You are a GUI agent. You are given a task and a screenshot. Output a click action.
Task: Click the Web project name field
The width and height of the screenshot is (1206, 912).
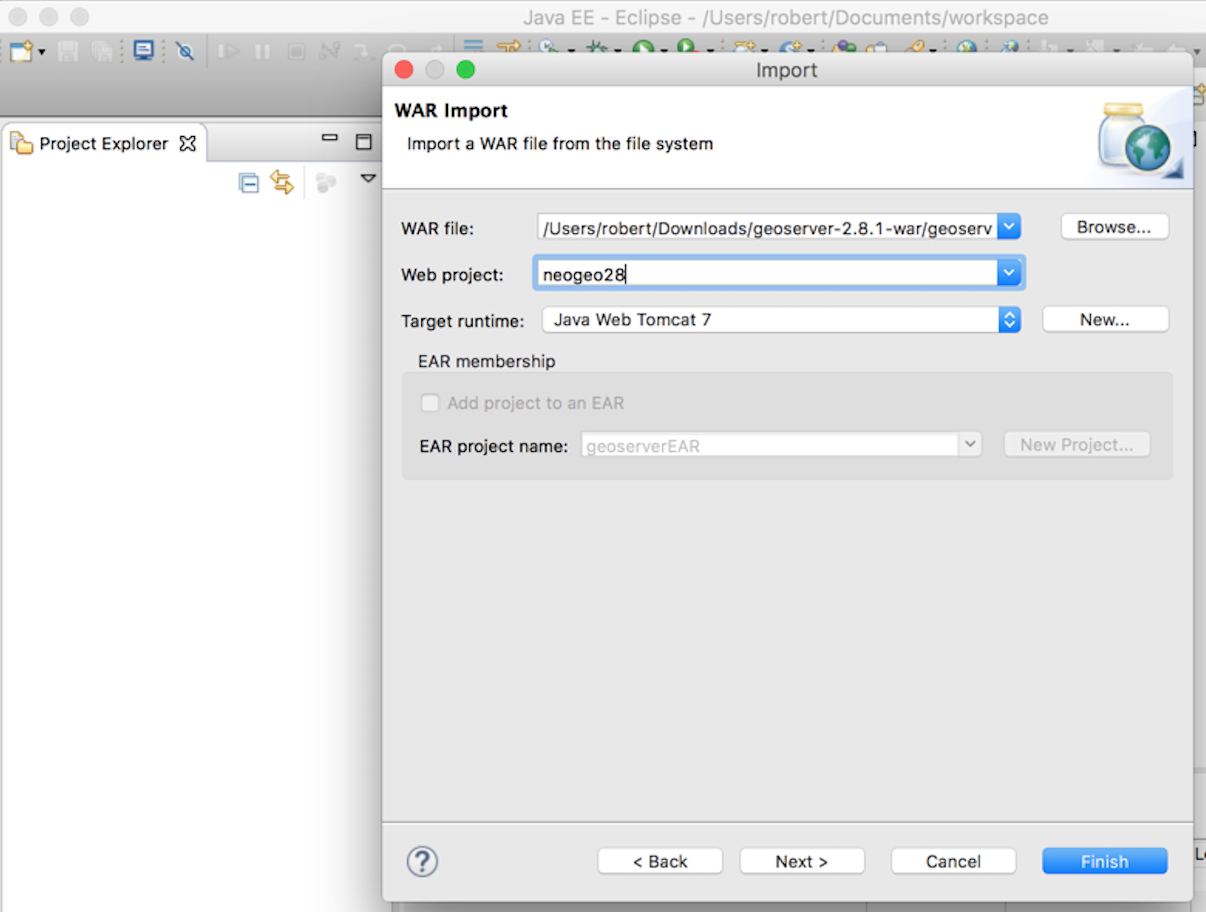(x=766, y=274)
